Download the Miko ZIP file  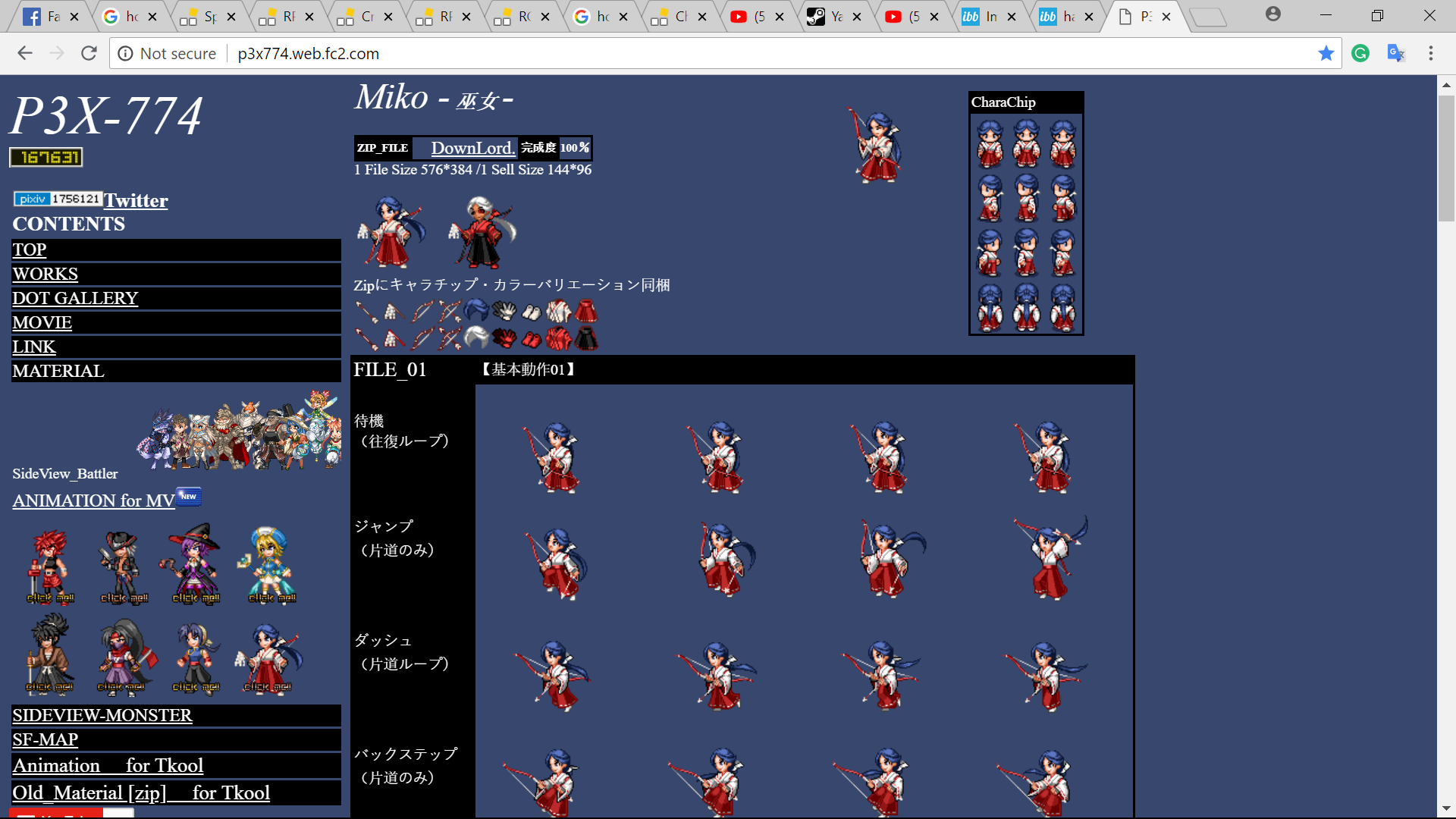click(x=473, y=148)
